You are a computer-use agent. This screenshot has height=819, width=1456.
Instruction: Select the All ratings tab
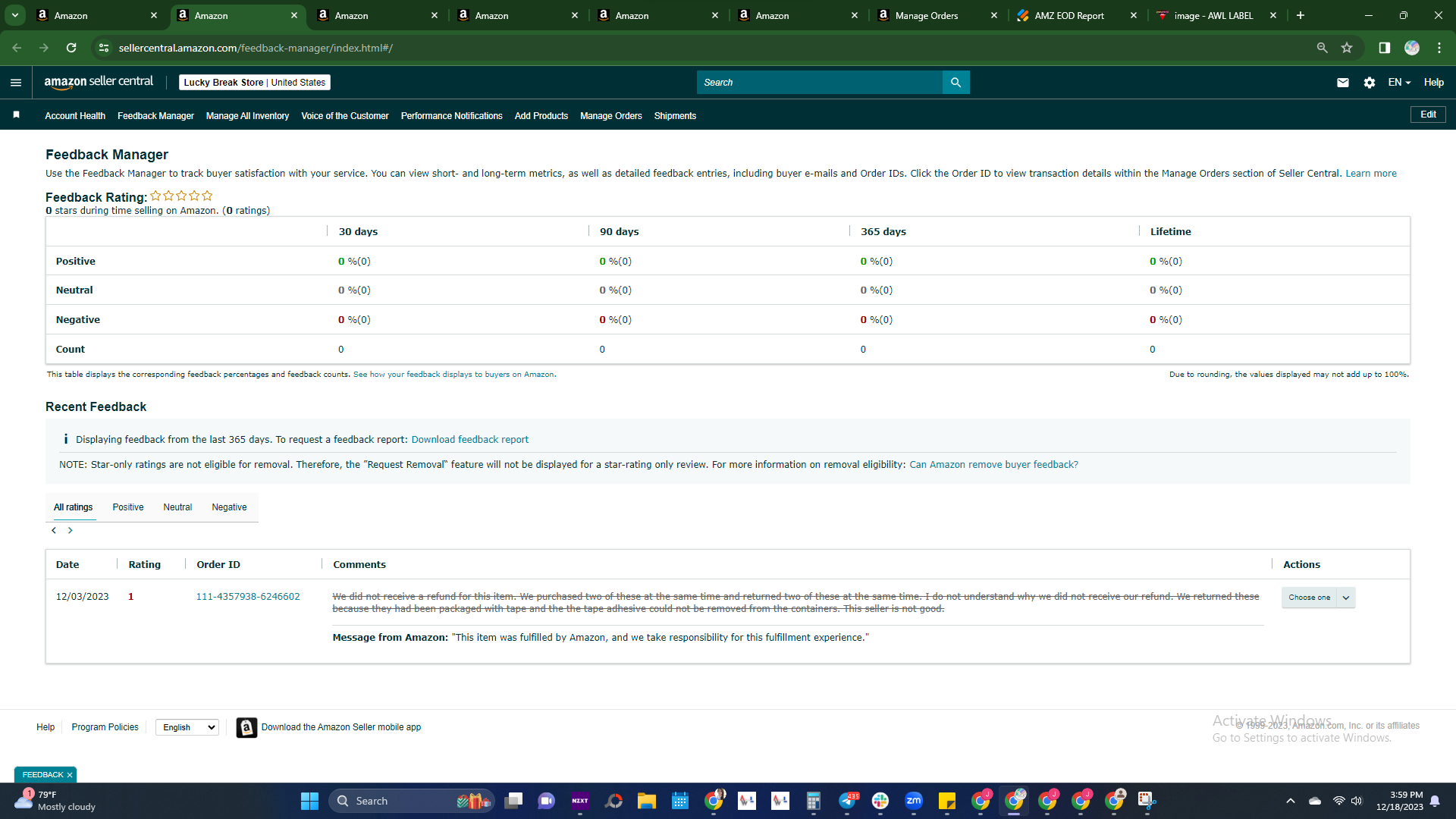74,507
